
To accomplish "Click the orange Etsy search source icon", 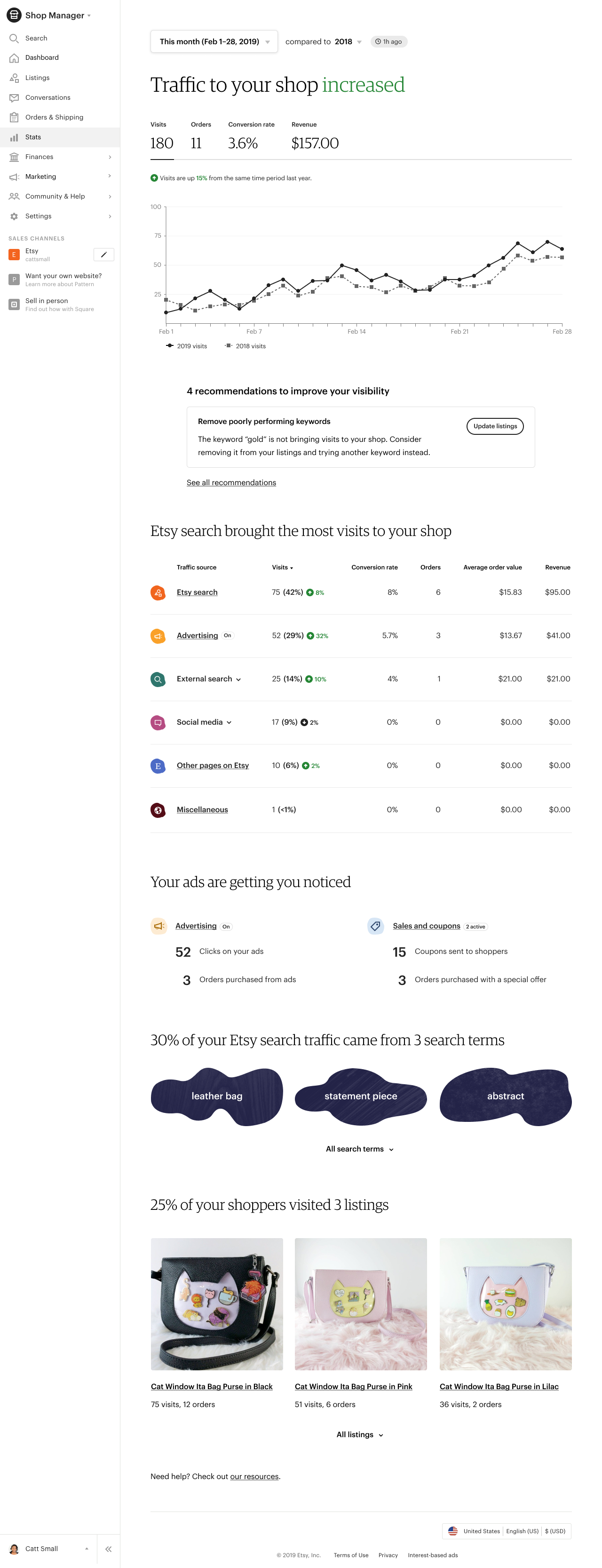I will (158, 592).
